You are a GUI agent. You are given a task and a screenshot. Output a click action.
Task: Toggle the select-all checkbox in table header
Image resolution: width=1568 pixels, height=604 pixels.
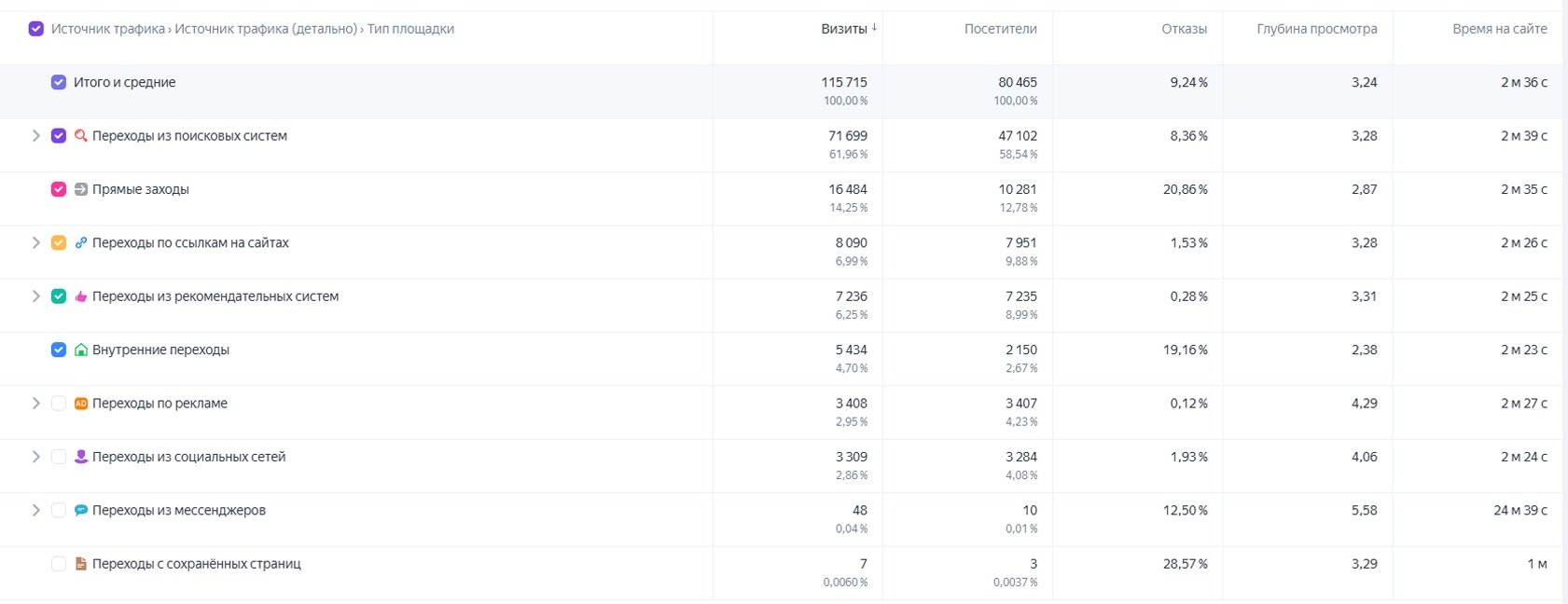(36, 29)
